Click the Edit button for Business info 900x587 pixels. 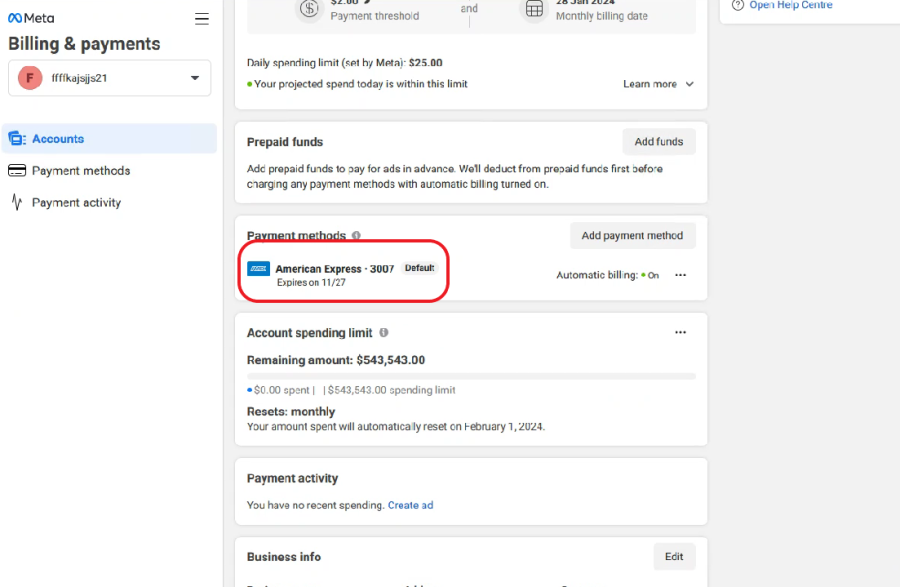(x=674, y=557)
